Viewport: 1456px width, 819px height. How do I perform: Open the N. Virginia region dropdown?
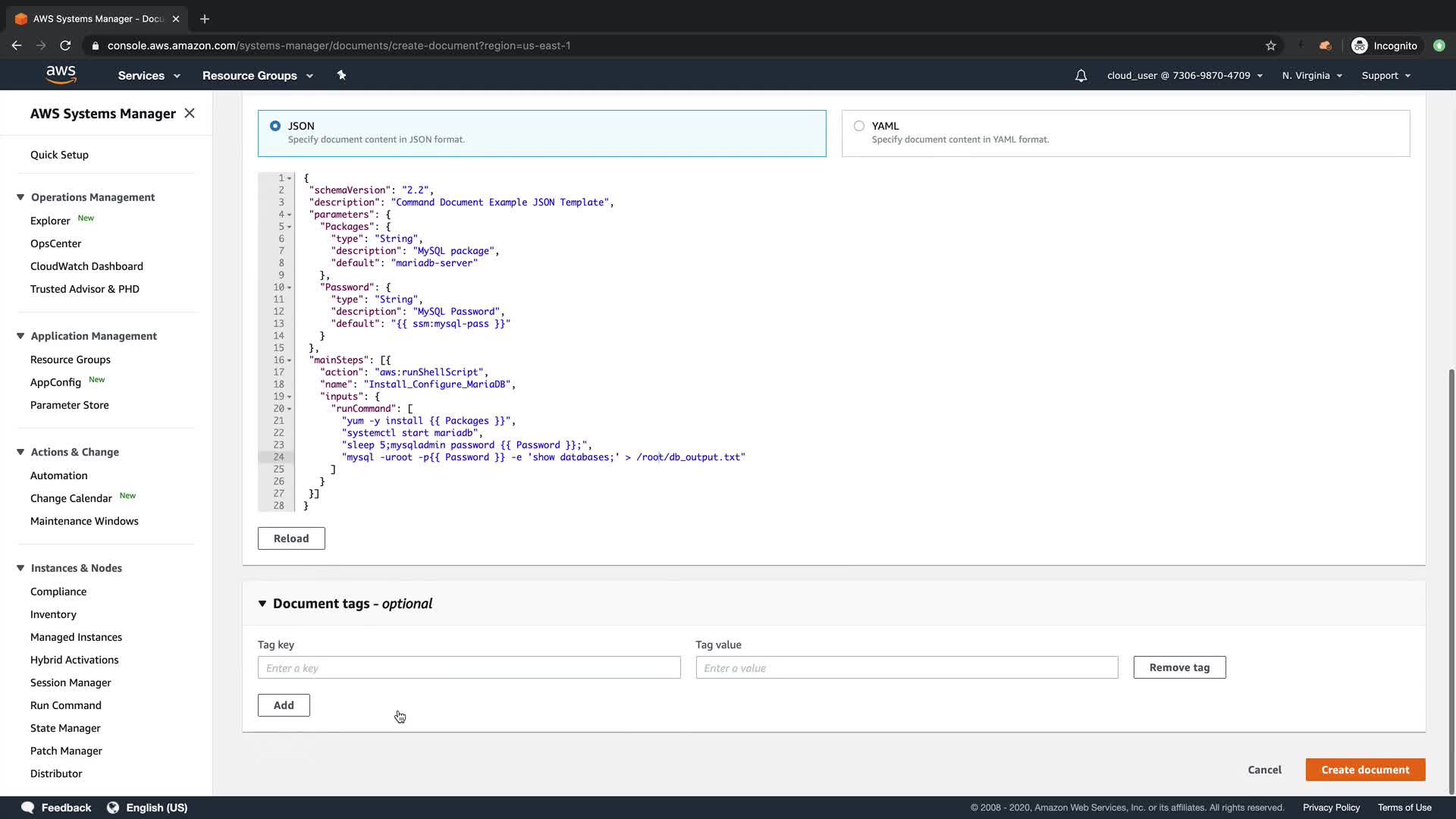pyautogui.click(x=1312, y=76)
